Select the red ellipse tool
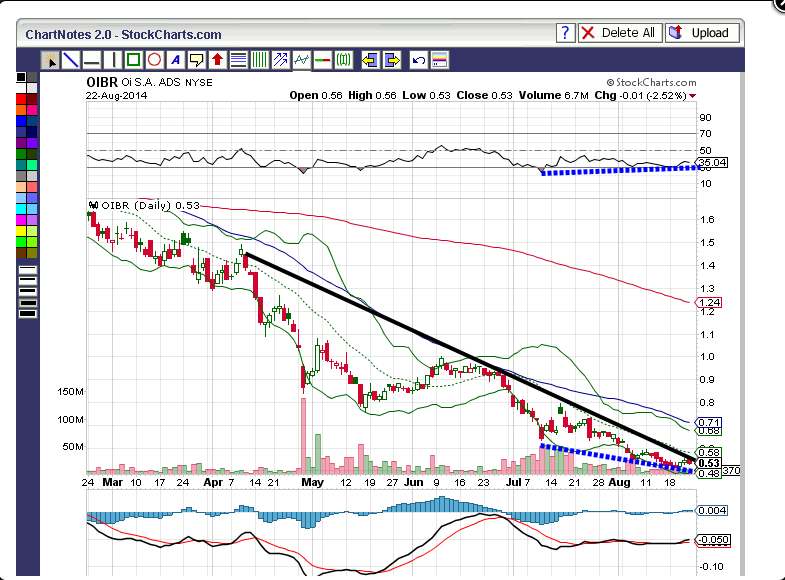785x580 pixels. [154, 60]
